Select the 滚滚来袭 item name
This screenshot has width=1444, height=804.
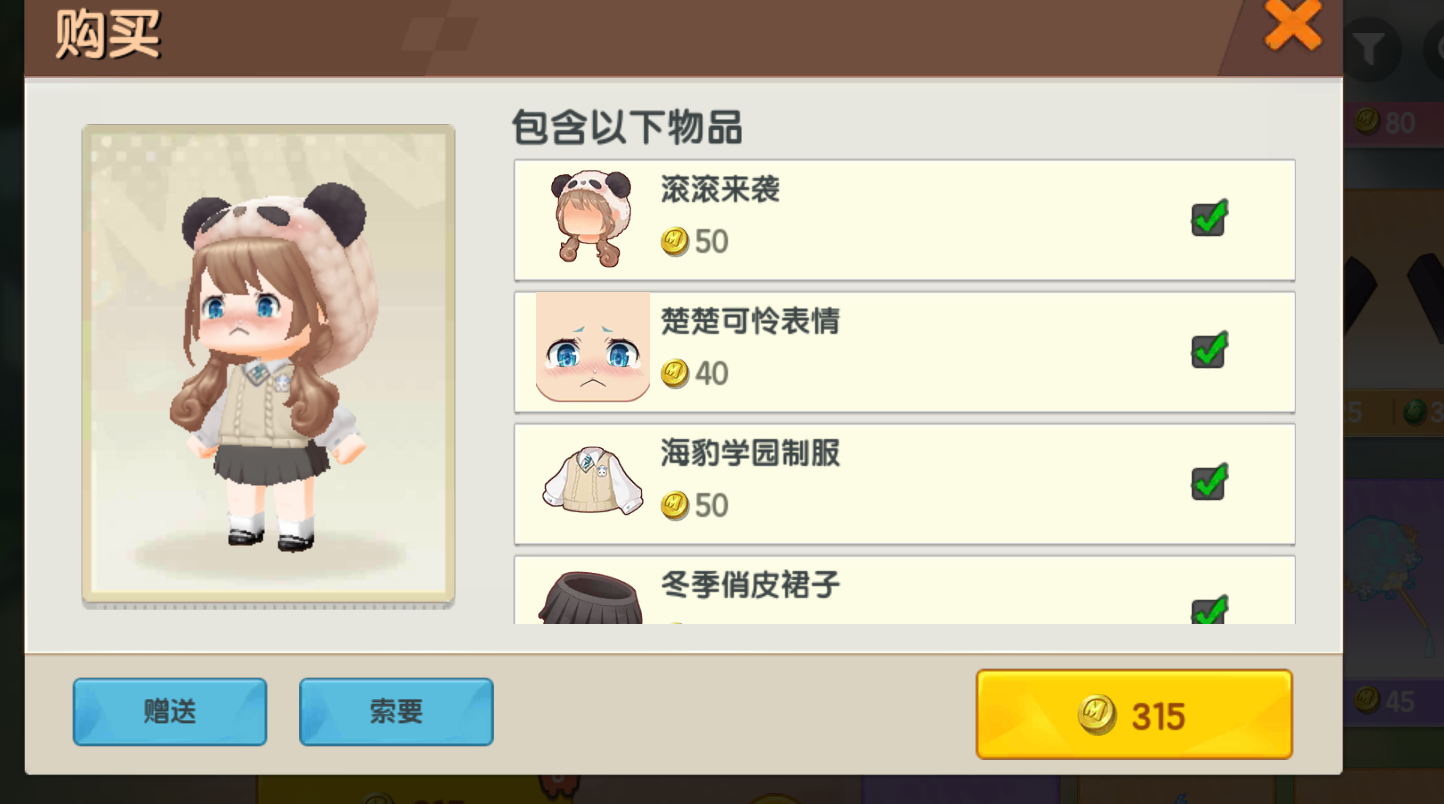tap(720, 189)
